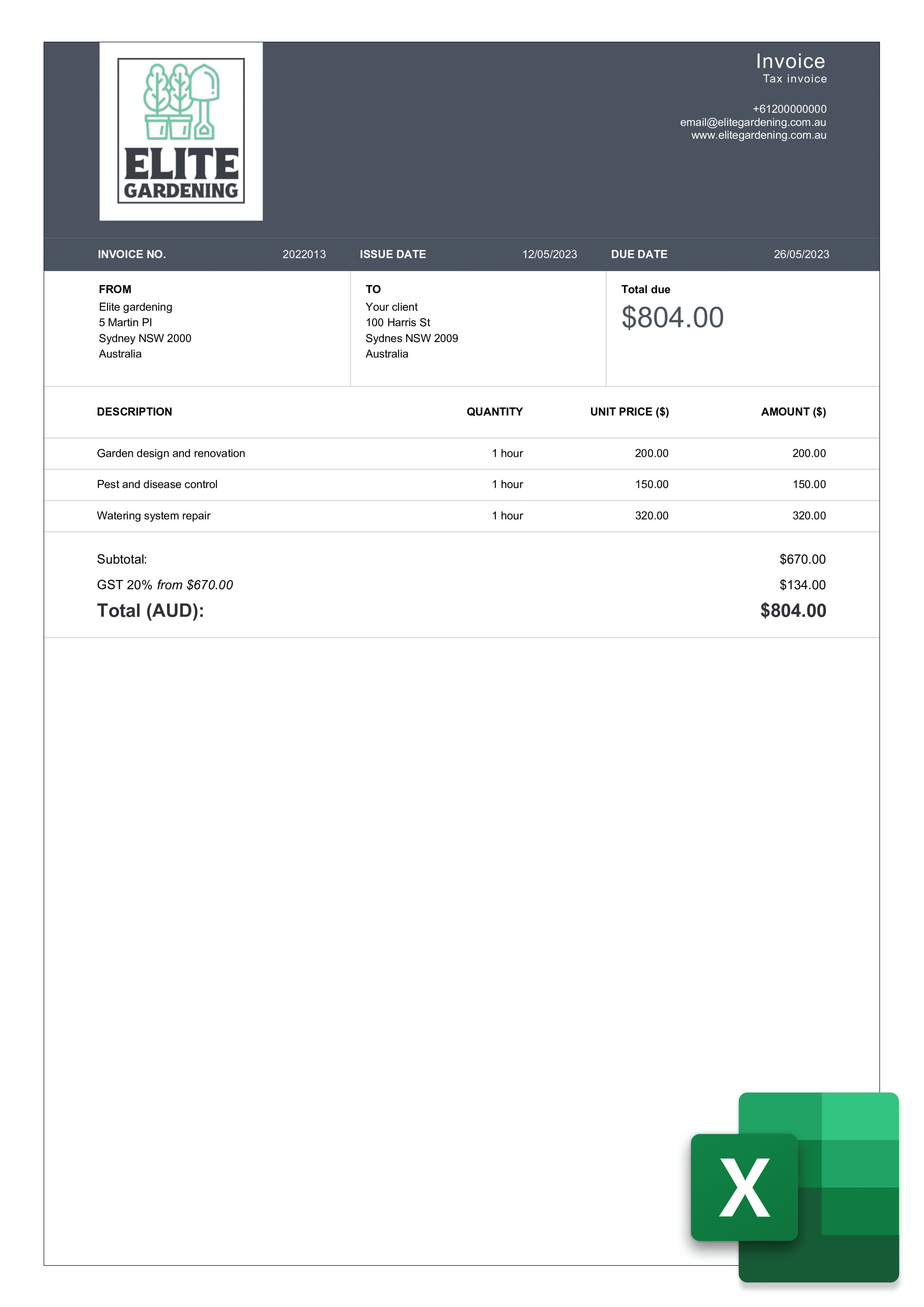Select bold total $804.00 at bottom
The image size is (924, 1307).
pos(793,611)
